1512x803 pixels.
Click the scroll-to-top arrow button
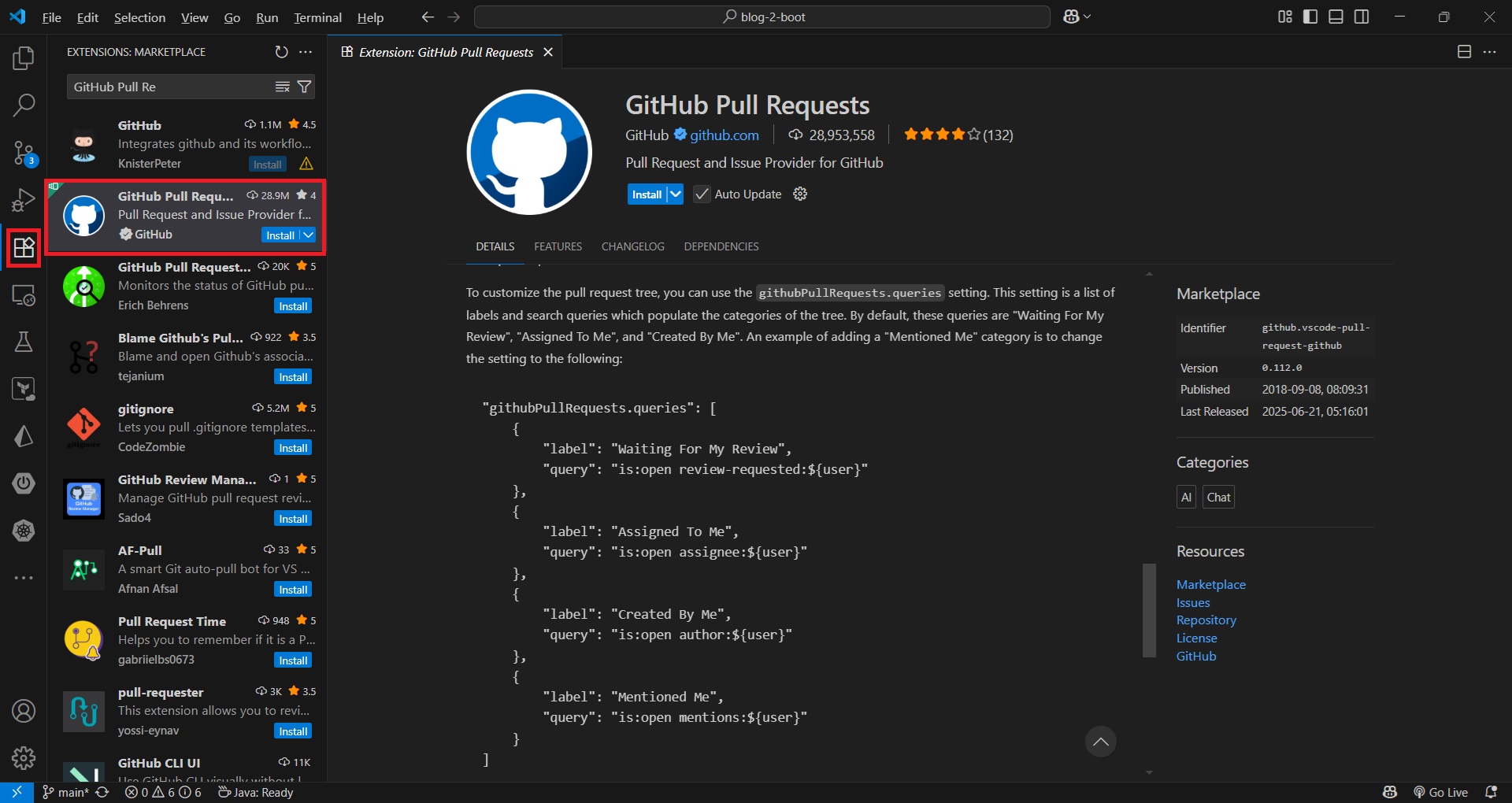1100,741
